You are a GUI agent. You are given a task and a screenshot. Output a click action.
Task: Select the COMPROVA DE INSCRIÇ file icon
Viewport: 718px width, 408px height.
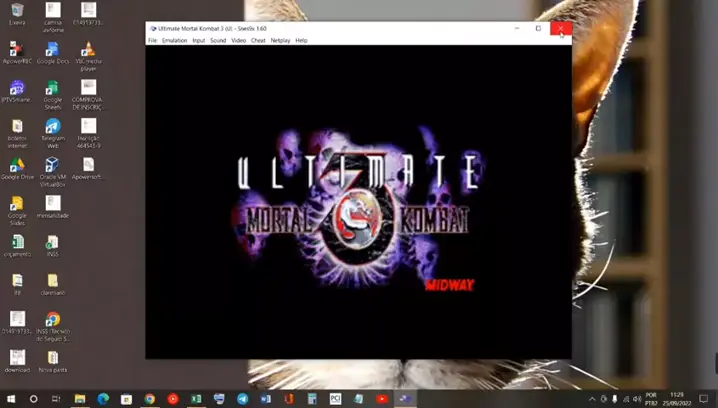88,94
